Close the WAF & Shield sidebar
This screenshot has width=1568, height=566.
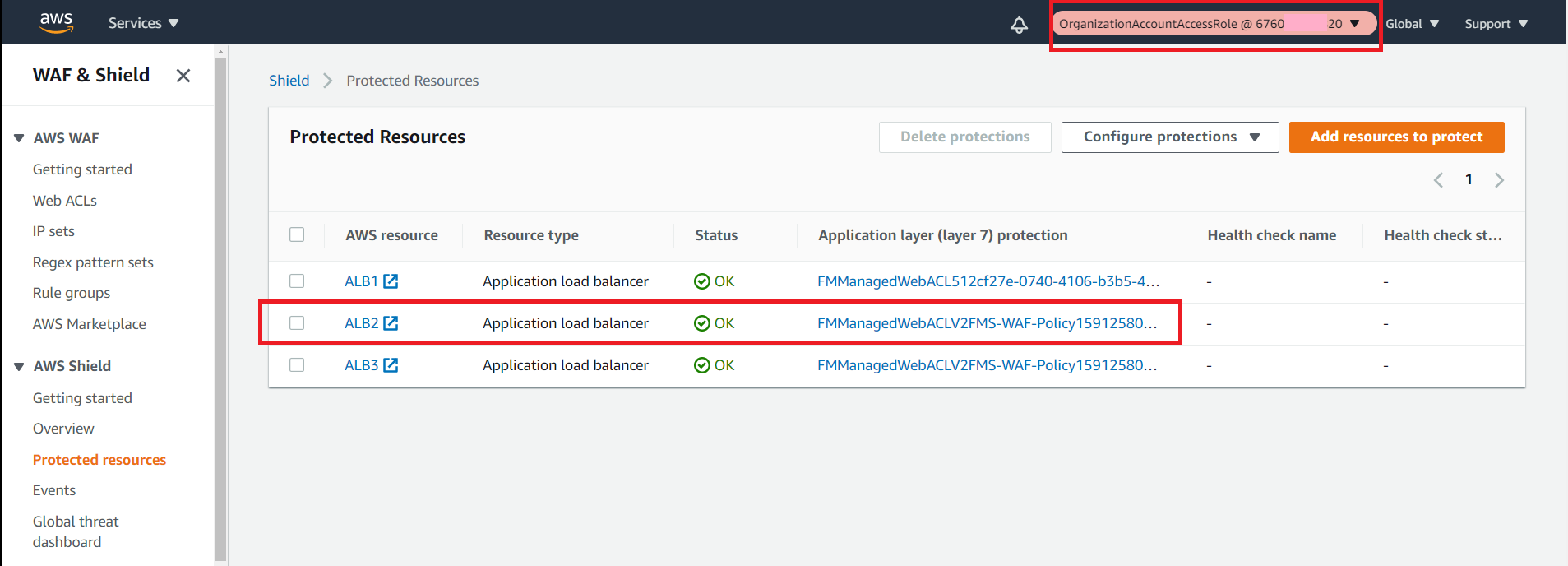click(183, 76)
